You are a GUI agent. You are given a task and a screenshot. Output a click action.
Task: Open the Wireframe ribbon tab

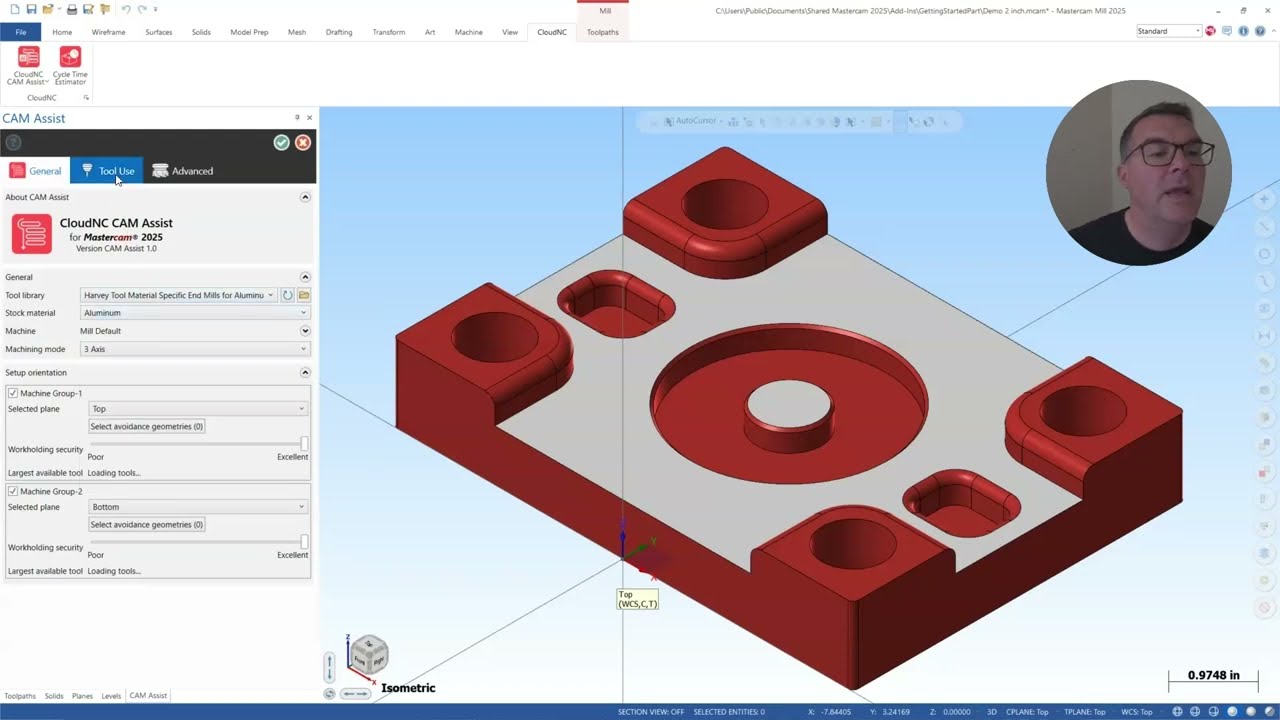[x=108, y=32]
